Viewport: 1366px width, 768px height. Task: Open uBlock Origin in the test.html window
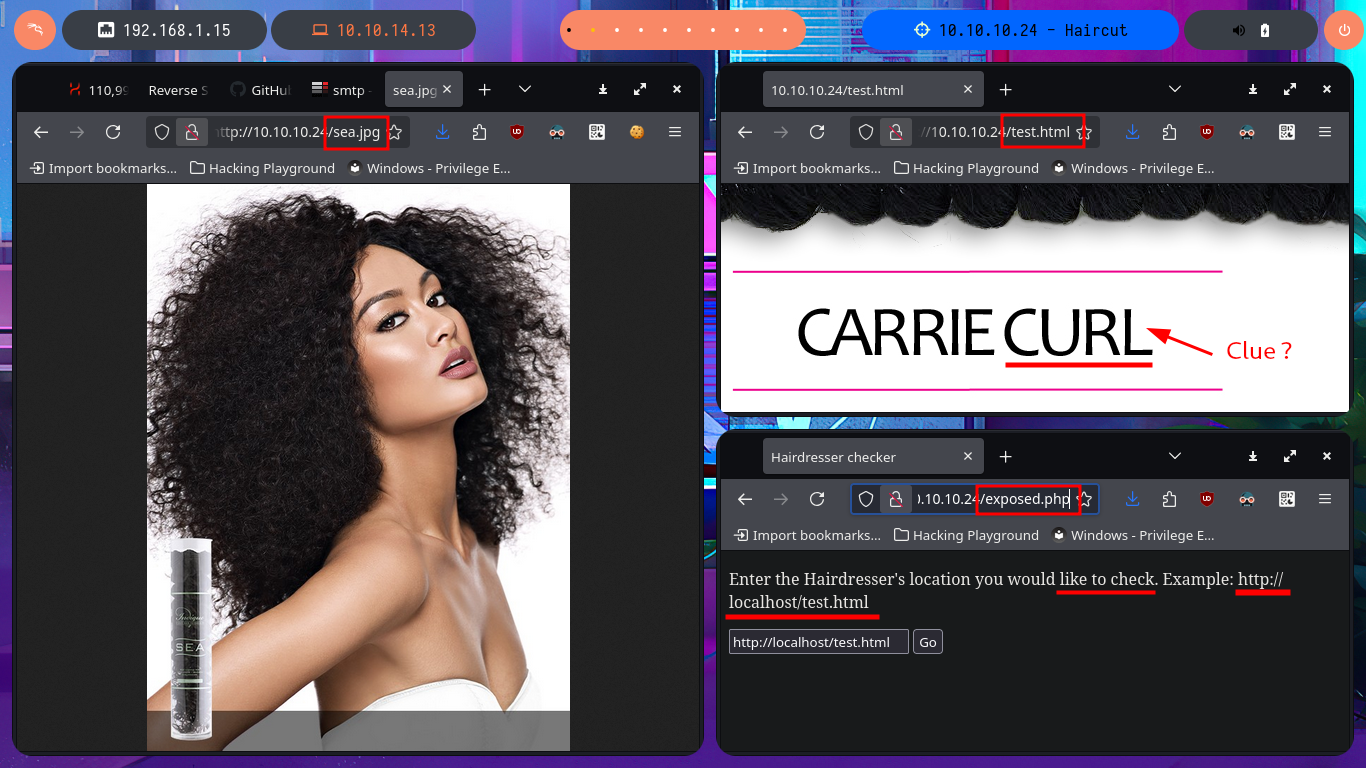coord(1208,132)
